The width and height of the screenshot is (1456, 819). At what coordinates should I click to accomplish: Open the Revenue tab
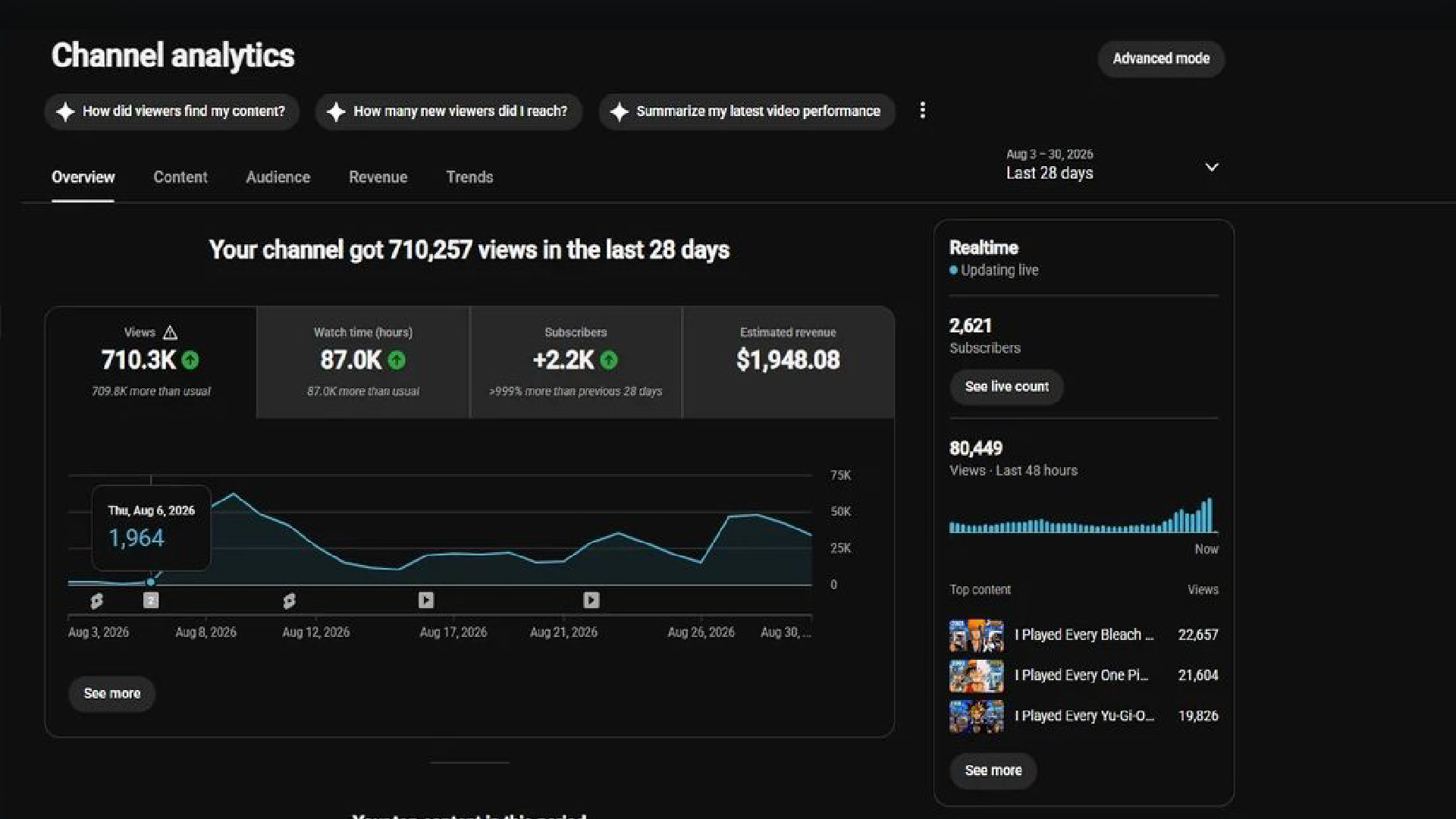click(378, 177)
